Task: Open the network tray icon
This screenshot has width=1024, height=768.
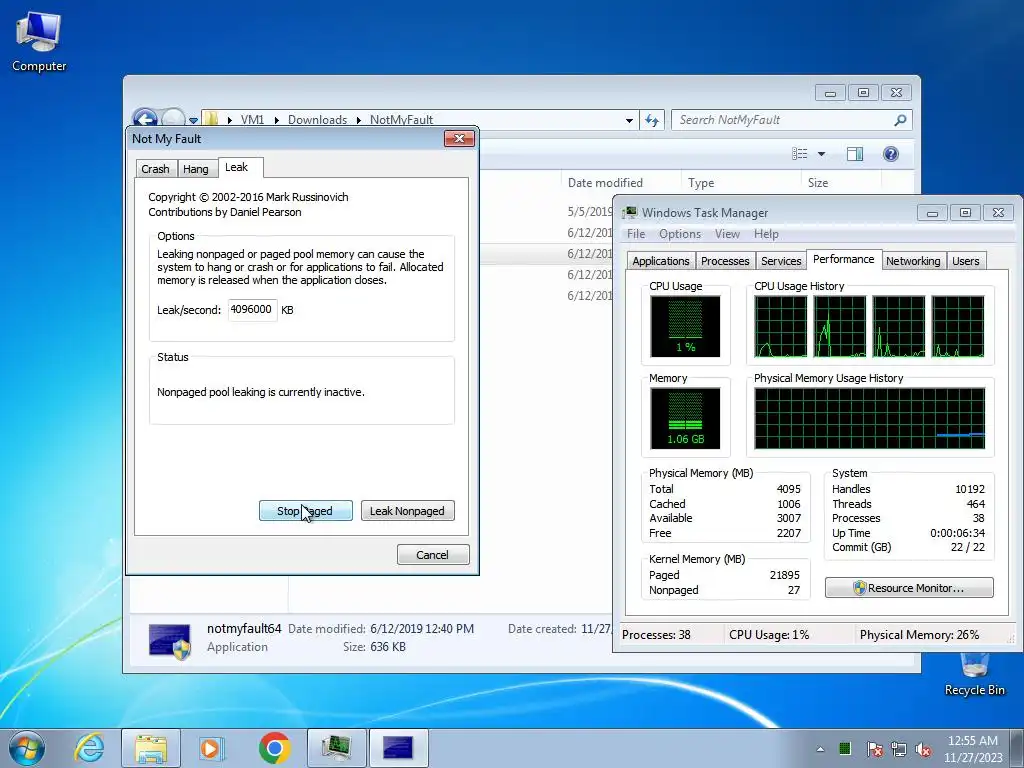Action: tap(899, 749)
